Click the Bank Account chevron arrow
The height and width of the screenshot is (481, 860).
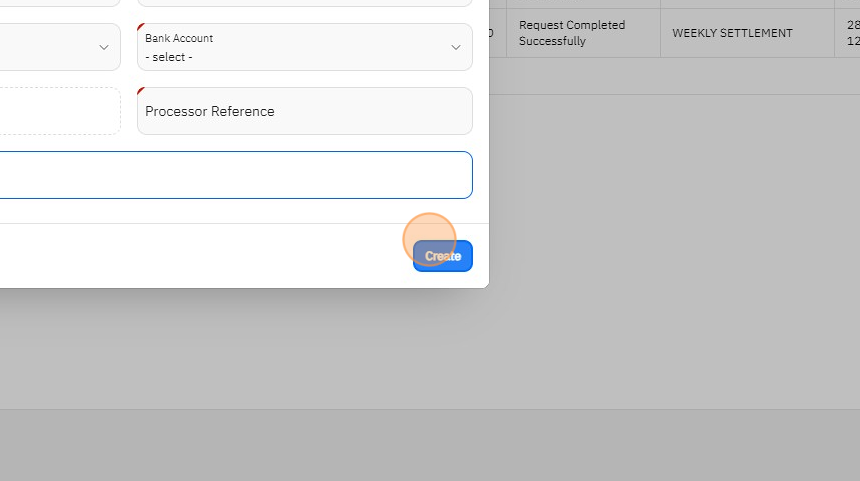pos(456,47)
